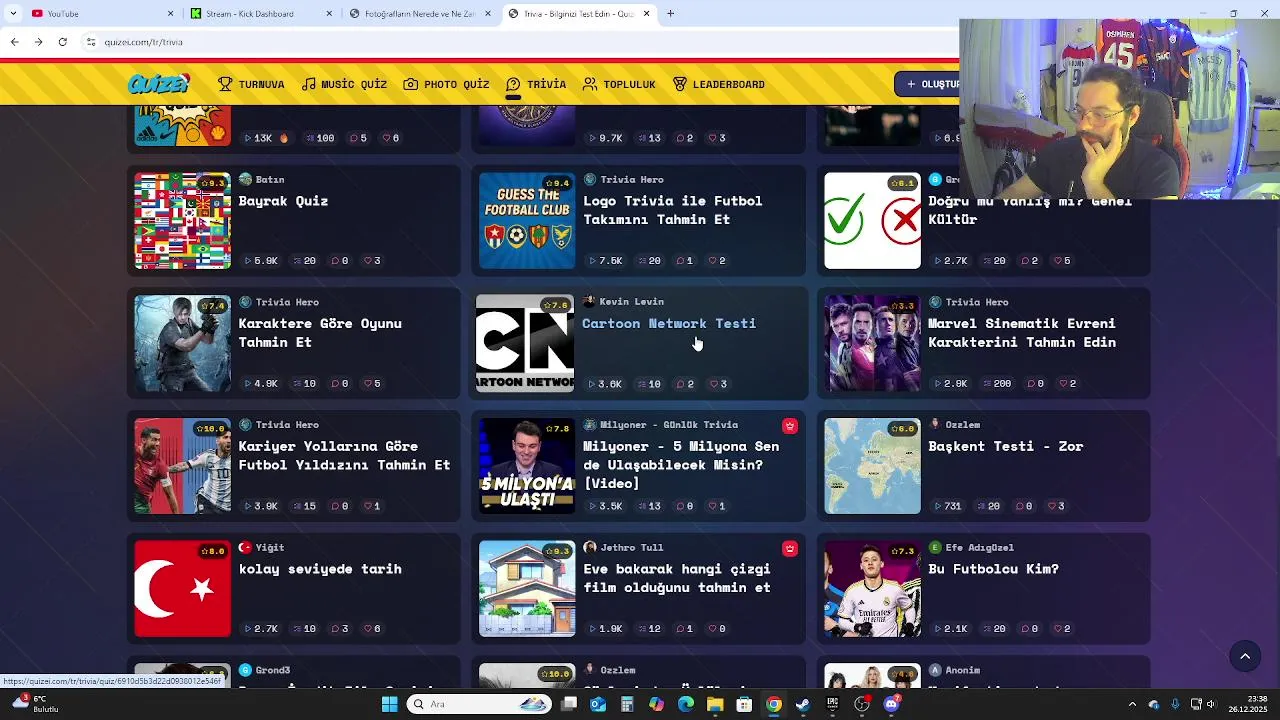Click the Oluştur create button
The height and width of the screenshot is (720, 1280).
click(928, 84)
